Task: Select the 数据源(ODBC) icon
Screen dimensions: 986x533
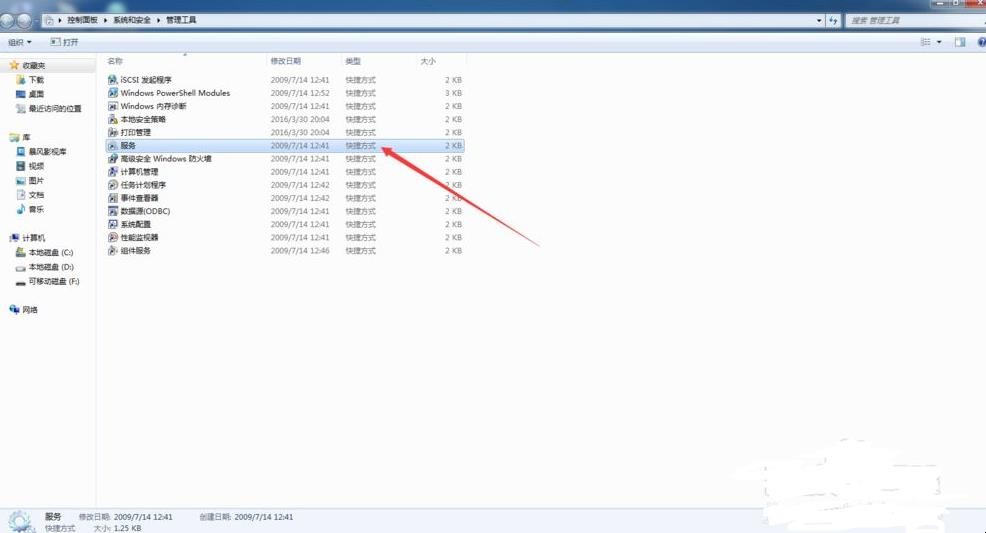Action: [x=113, y=211]
